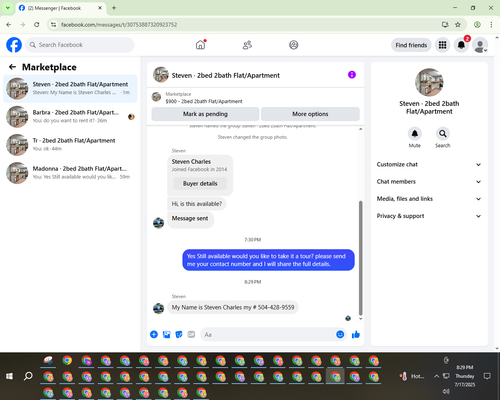Click the address bar URL

coord(119,25)
